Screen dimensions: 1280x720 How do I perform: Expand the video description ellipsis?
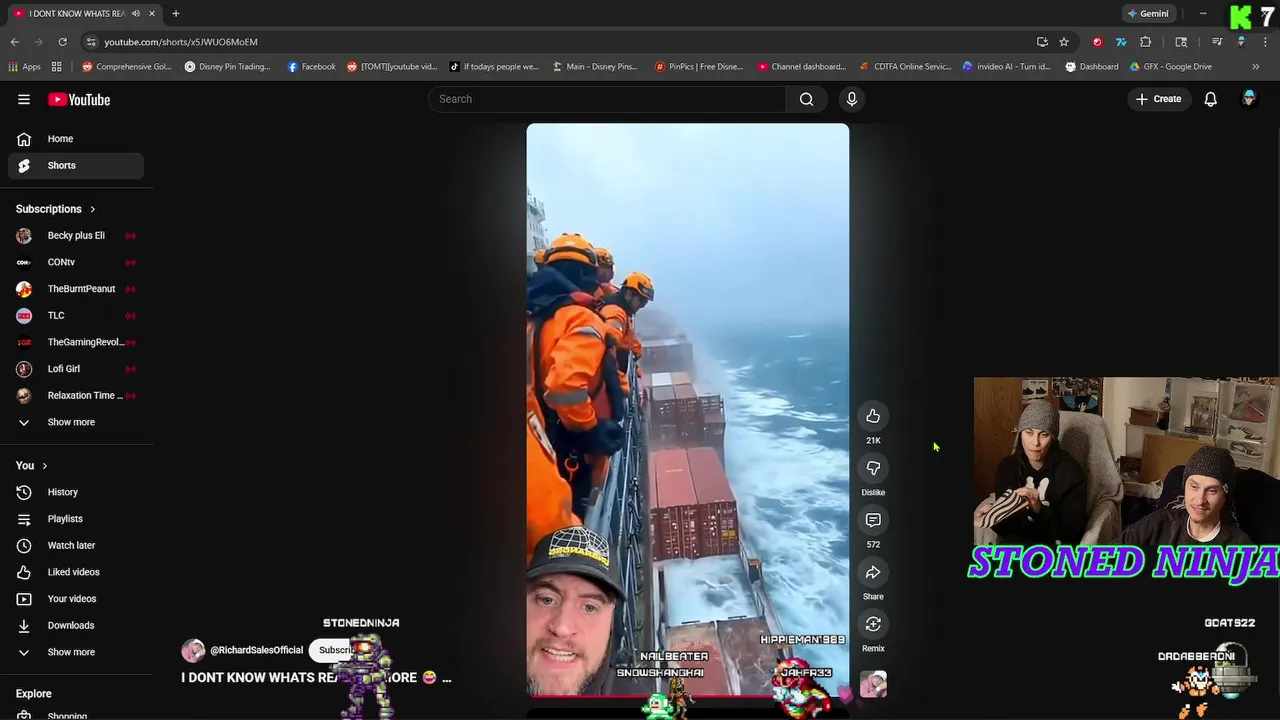(446, 678)
